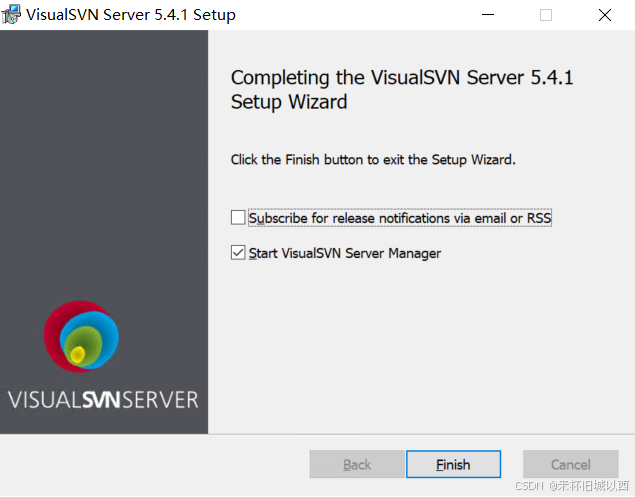The image size is (635, 497).
Task: Click the Finish button
Action: 453,464
